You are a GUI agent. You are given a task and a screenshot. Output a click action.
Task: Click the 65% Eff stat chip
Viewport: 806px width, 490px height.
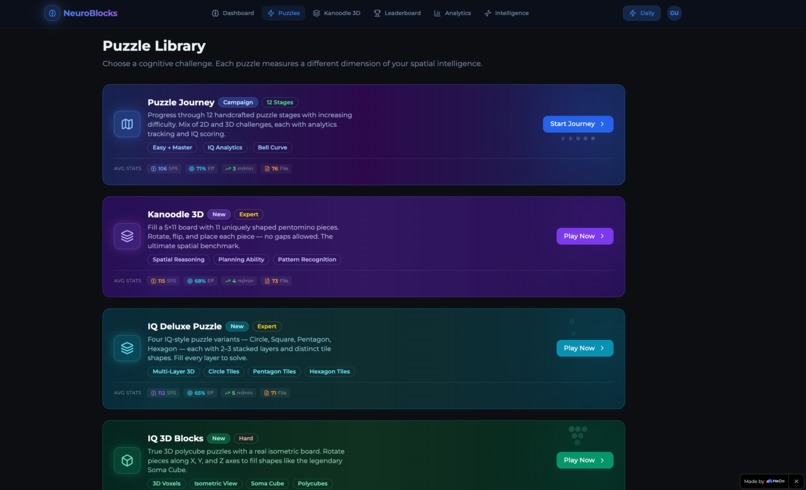[x=200, y=393]
